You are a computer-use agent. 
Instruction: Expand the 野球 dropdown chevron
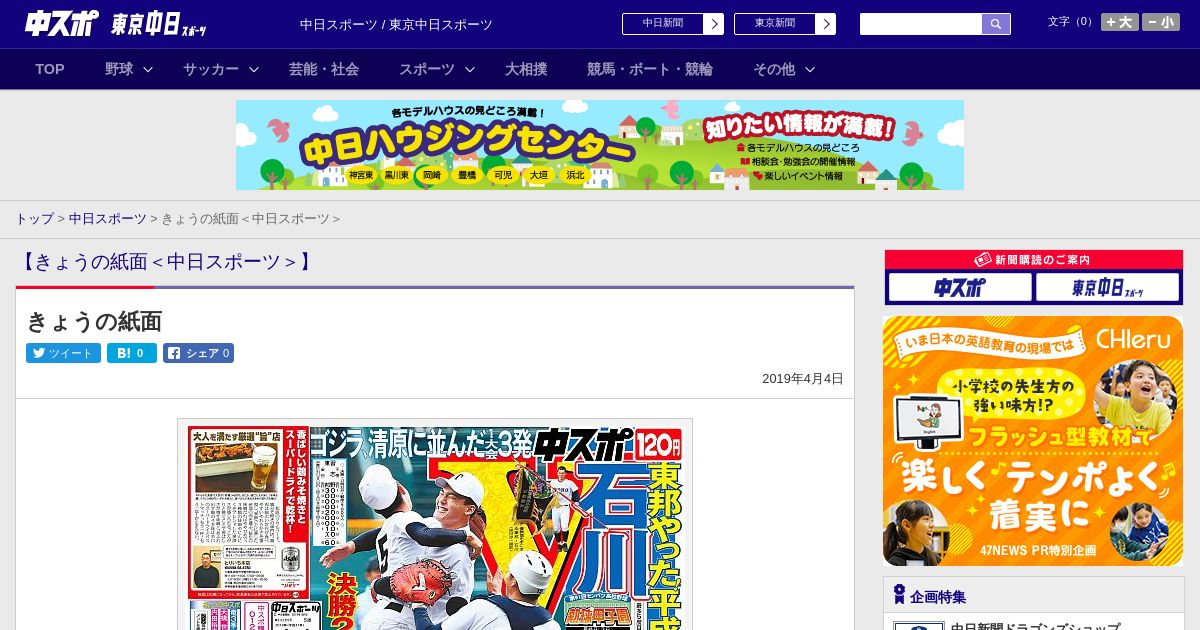[148, 69]
